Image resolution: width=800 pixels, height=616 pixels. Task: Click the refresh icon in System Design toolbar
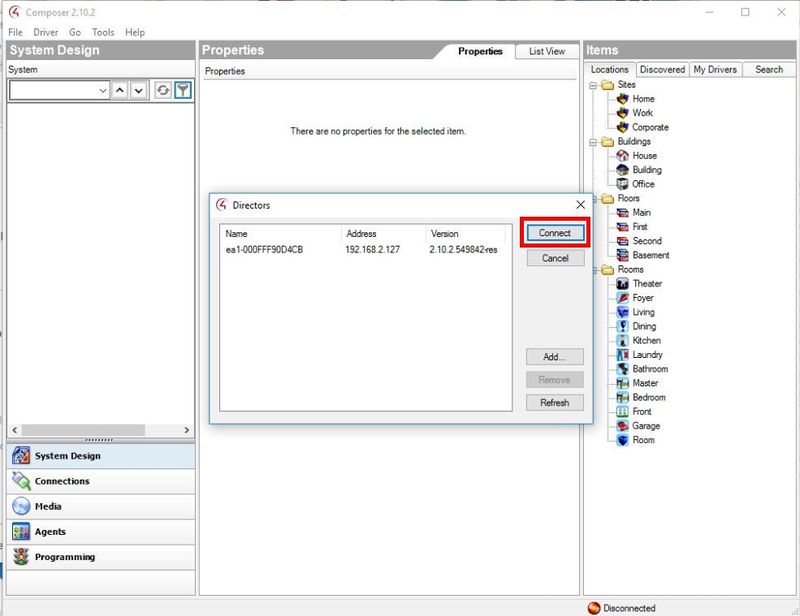point(163,90)
